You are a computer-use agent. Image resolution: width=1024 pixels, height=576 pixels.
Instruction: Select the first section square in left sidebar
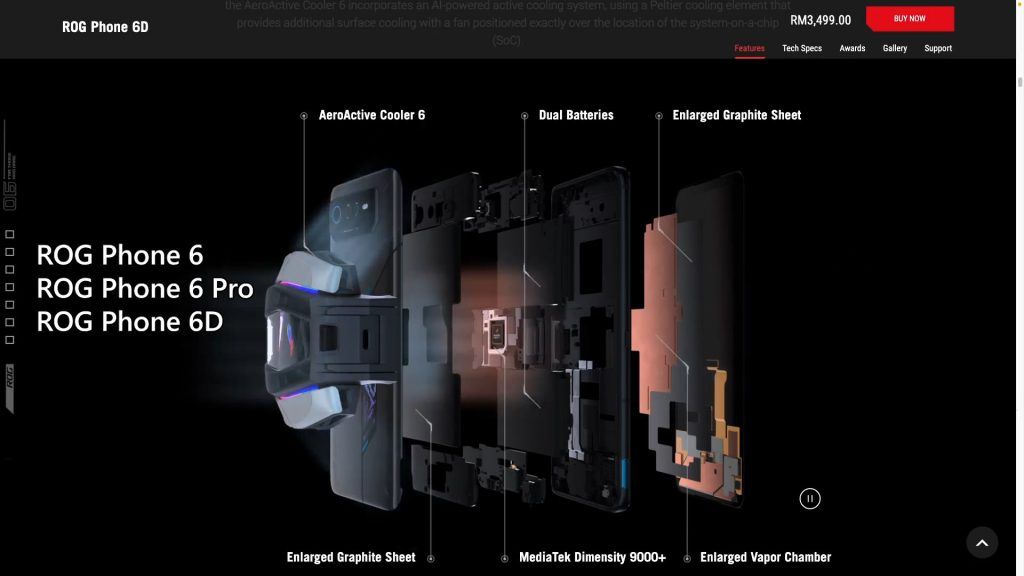(x=10, y=234)
